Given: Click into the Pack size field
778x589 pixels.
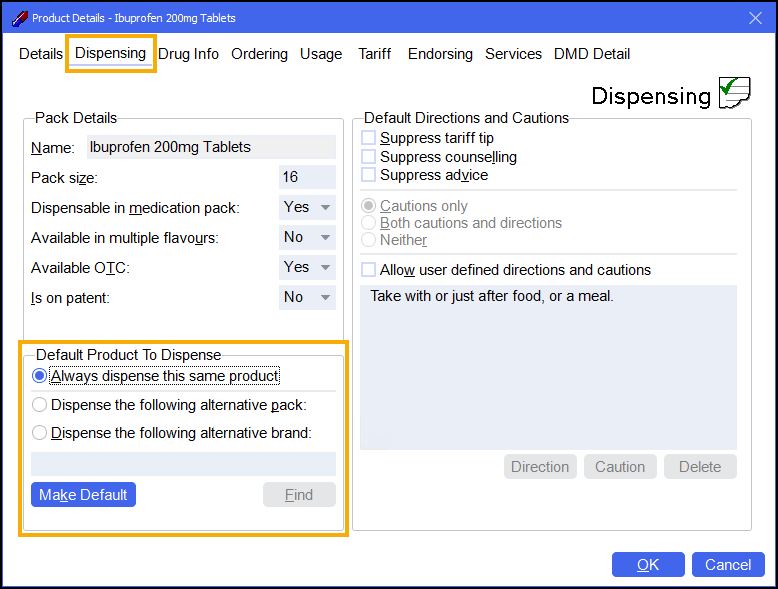Looking at the screenshot, I should click(x=307, y=177).
